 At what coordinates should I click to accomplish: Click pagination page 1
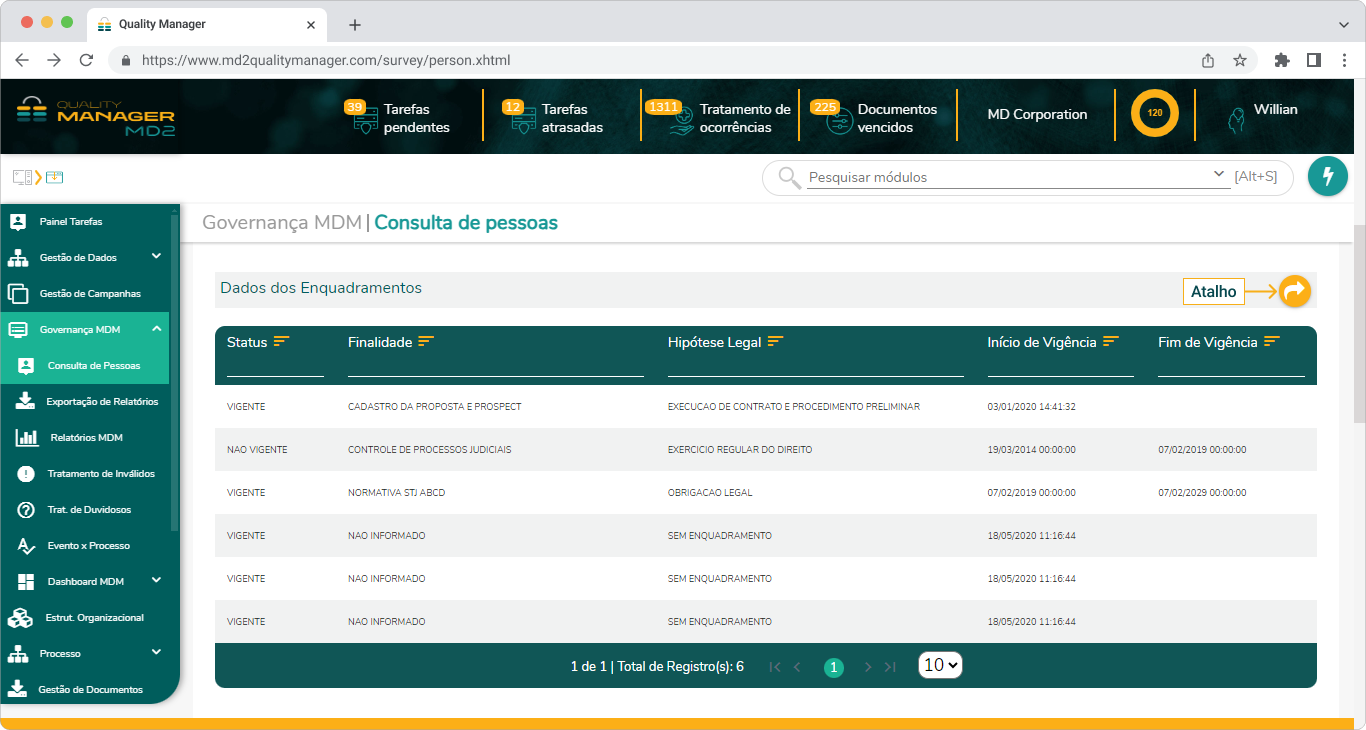pos(834,666)
